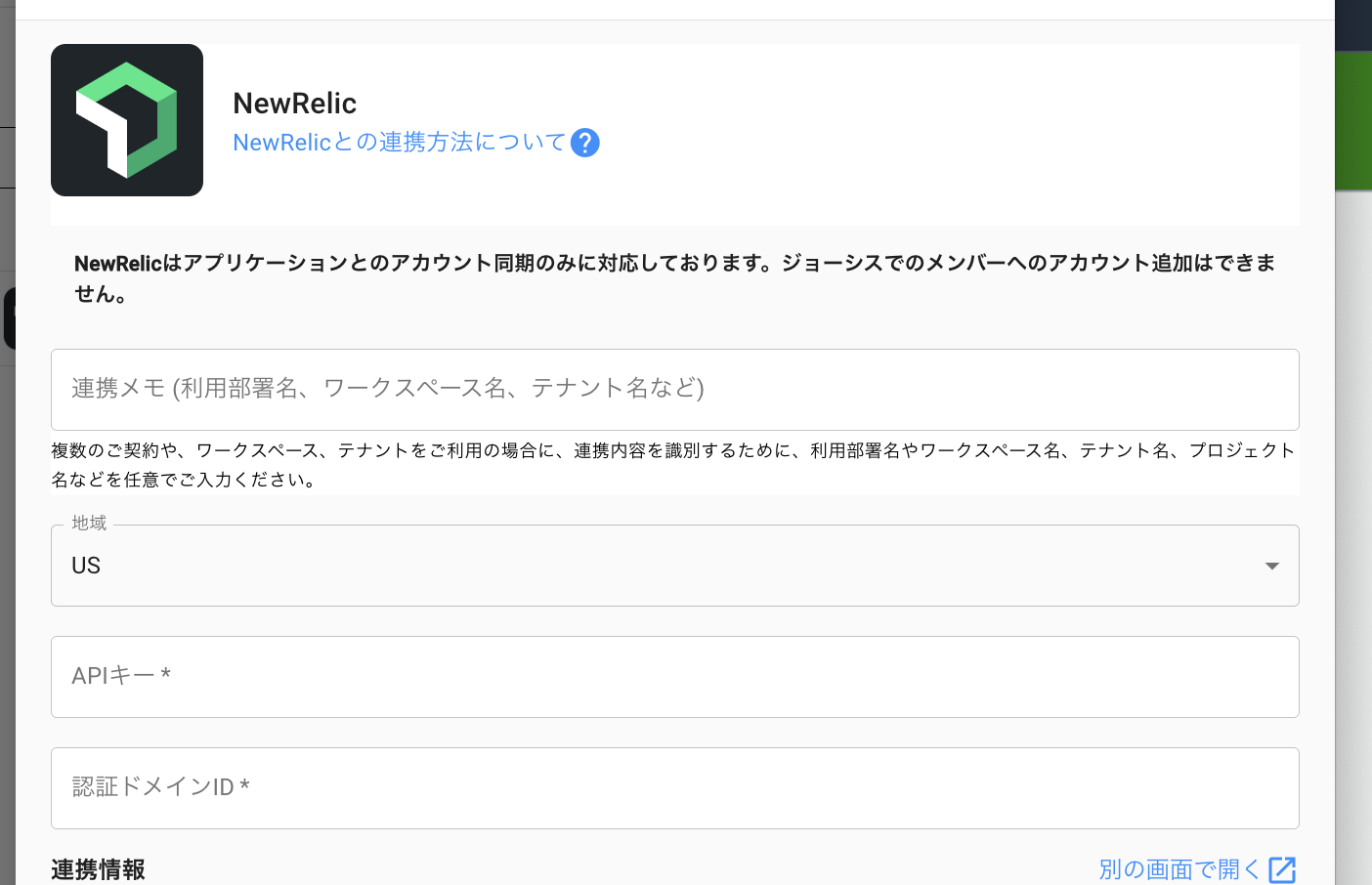The height and width of the screenshot is (885, 1372).
Task: Open the 地域 region select box
Action: (x=674, y=566)
